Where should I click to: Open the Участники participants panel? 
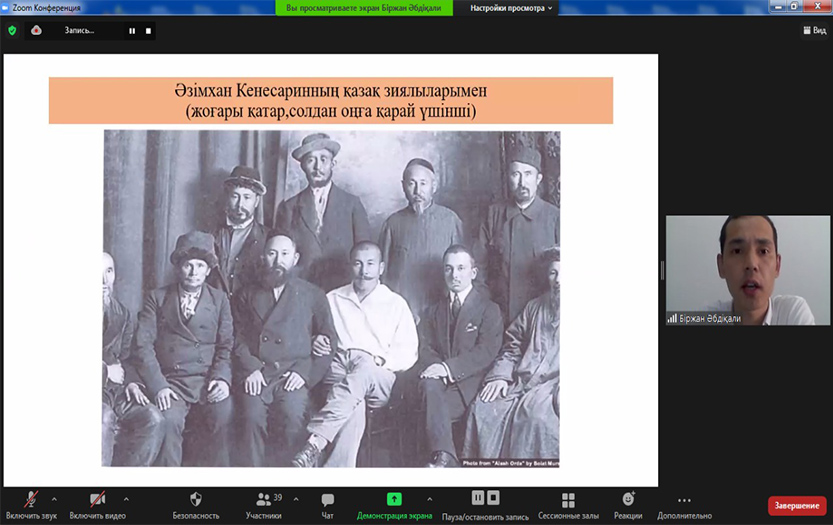pos(263,500)
